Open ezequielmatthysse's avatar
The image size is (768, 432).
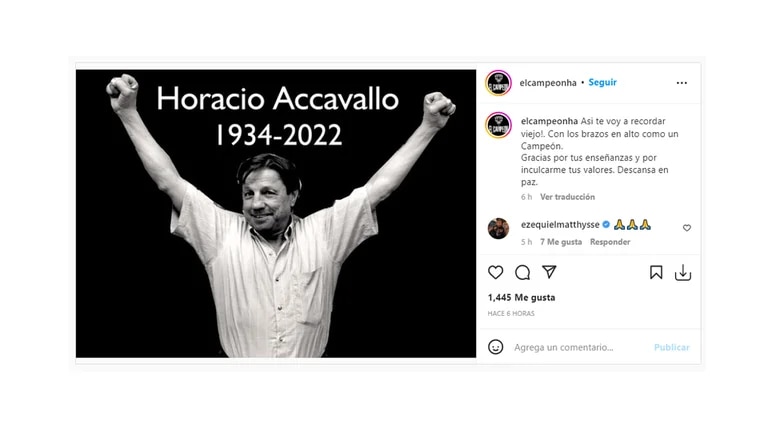coord(498,228)
